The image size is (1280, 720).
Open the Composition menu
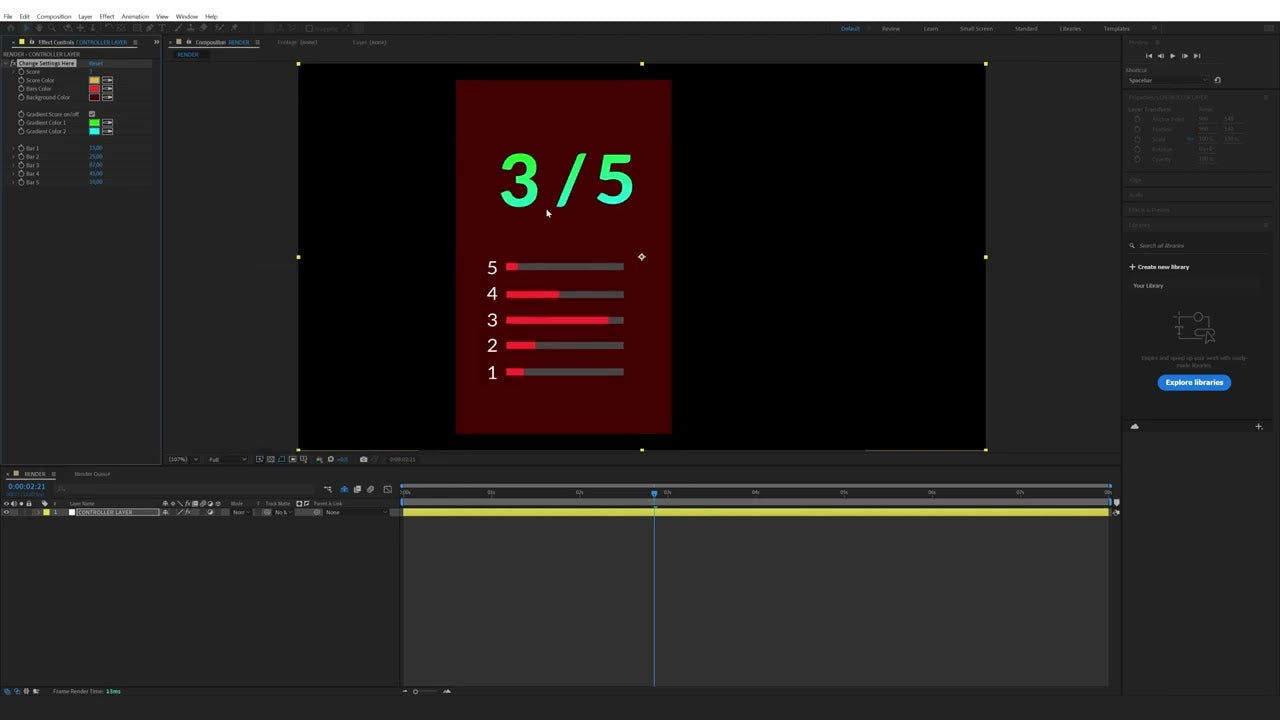click(55, 16)
